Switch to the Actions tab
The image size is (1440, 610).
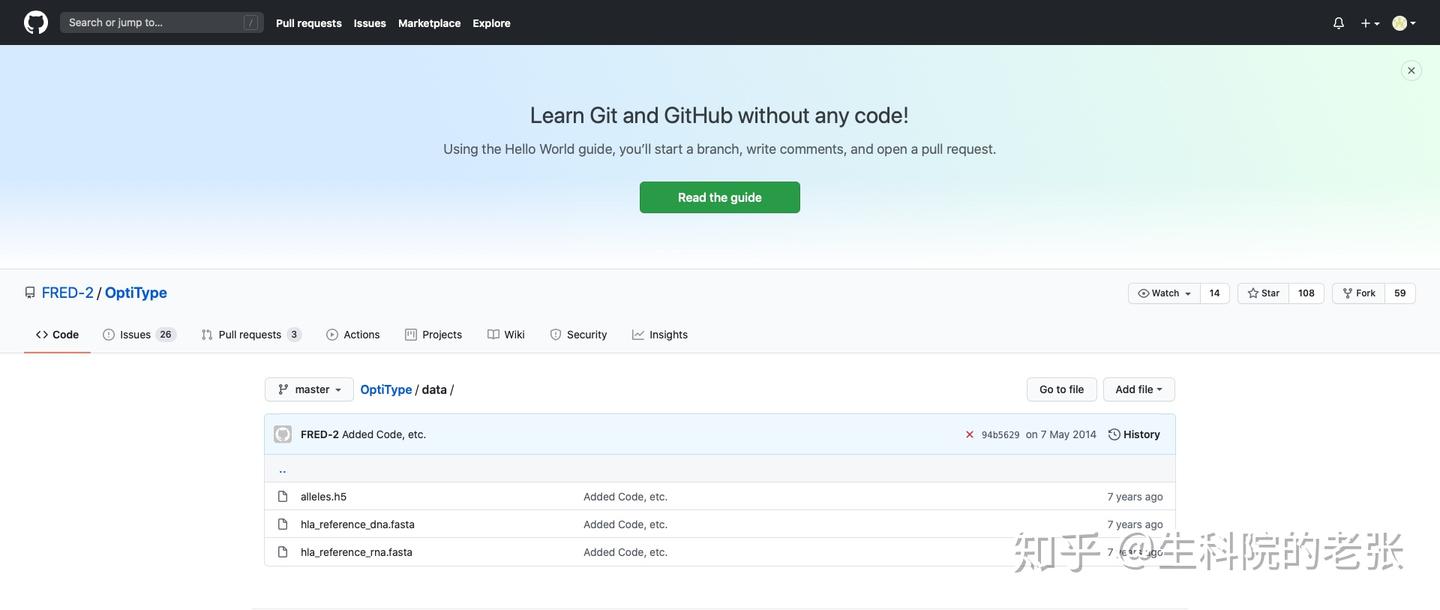click(353, 335)
